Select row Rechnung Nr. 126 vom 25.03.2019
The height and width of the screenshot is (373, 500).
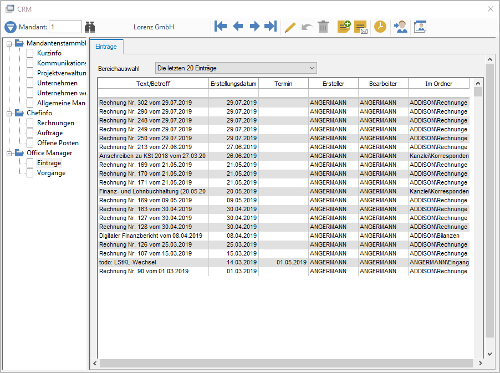284,245
